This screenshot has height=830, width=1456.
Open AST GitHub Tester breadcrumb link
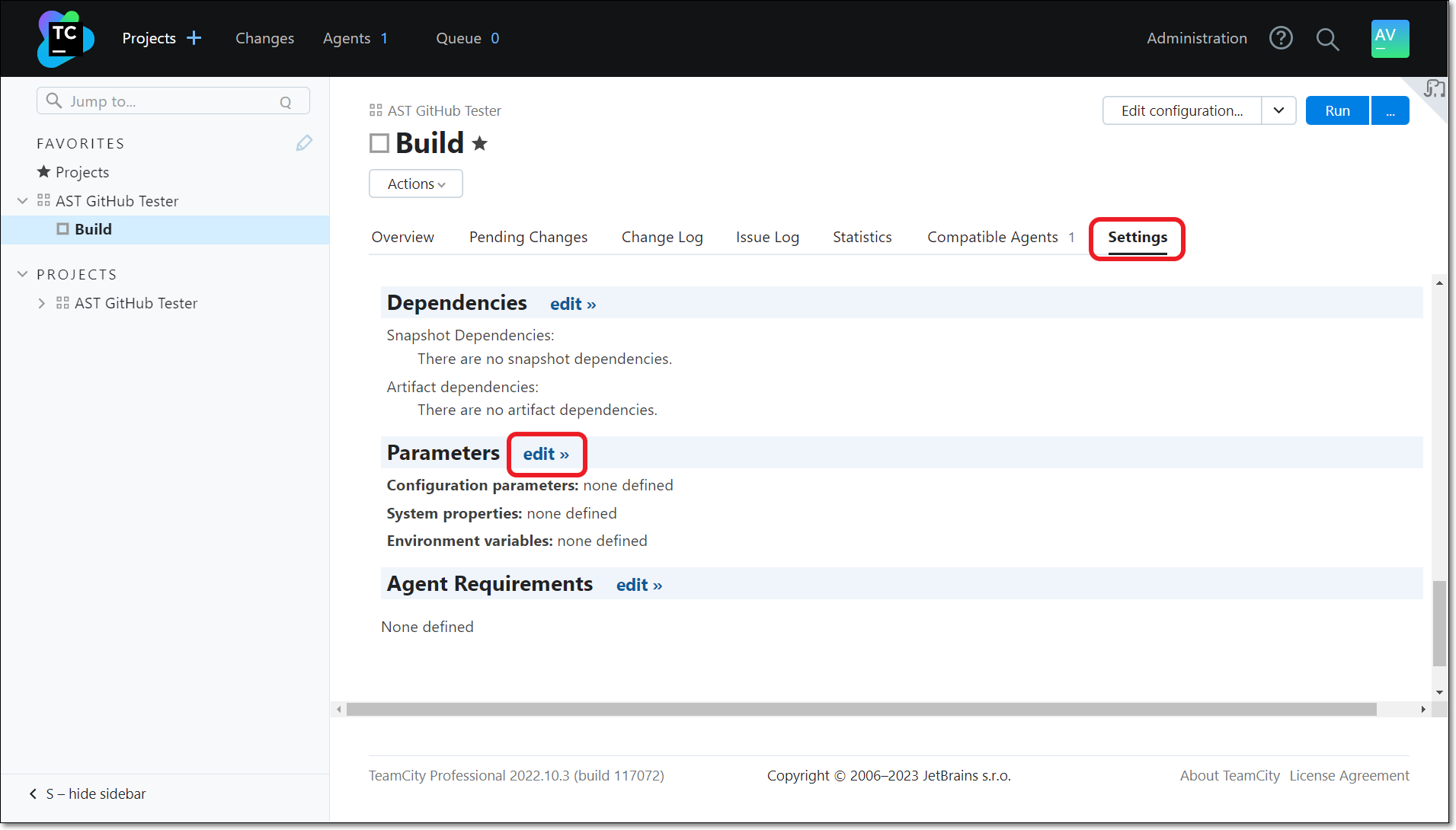point(444,110)
